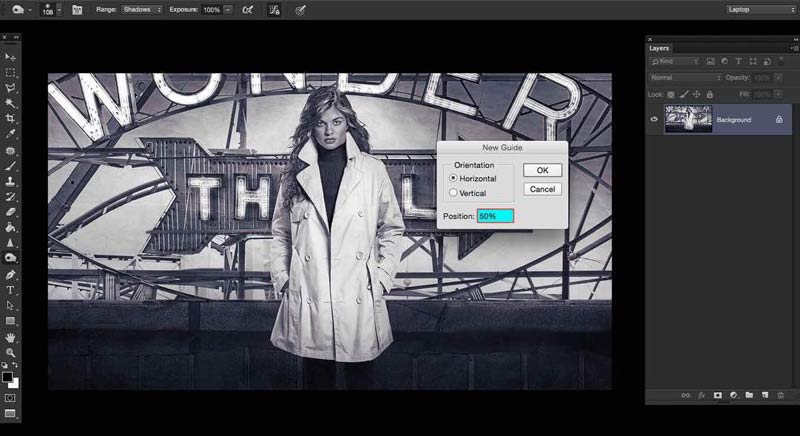This screenshot has height=436, width=800.
Task: Click Cancel in New Guide dialog
Action: (x=542, y=189)
